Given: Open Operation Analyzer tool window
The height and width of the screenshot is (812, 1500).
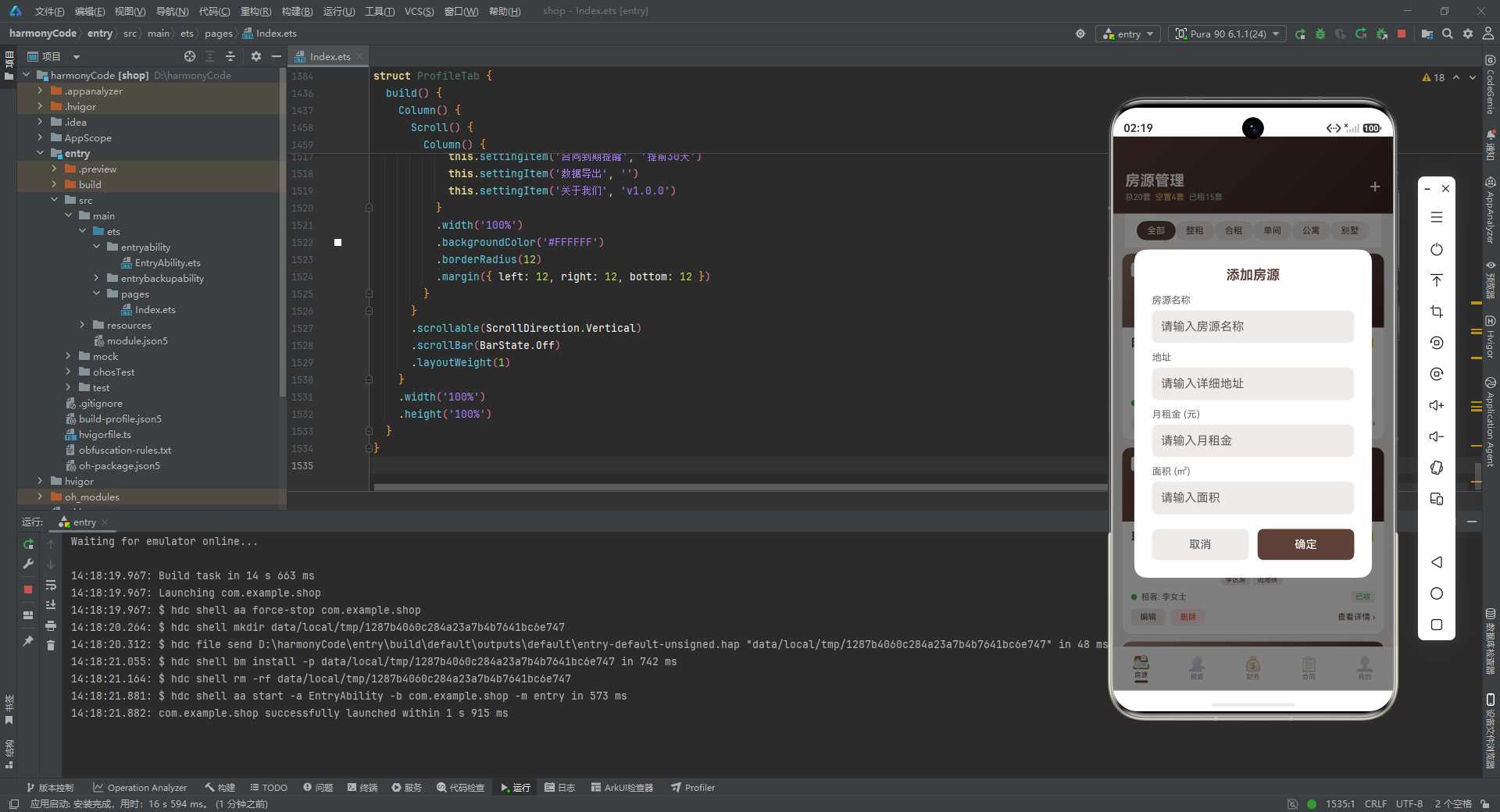Looking at the screenshot, I should click(140, 788).
